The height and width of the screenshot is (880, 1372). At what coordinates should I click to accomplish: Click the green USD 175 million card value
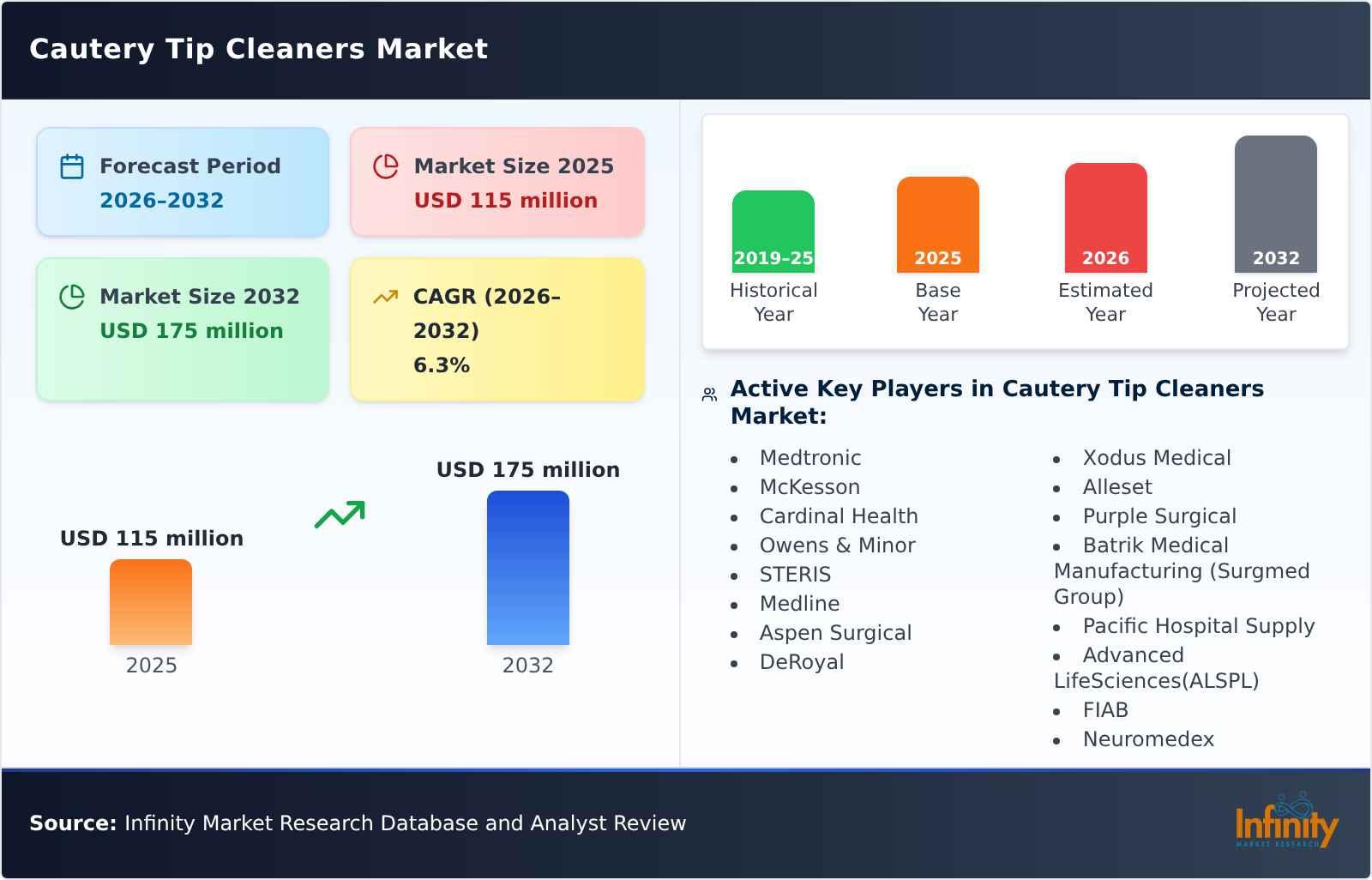pos(191,331)
